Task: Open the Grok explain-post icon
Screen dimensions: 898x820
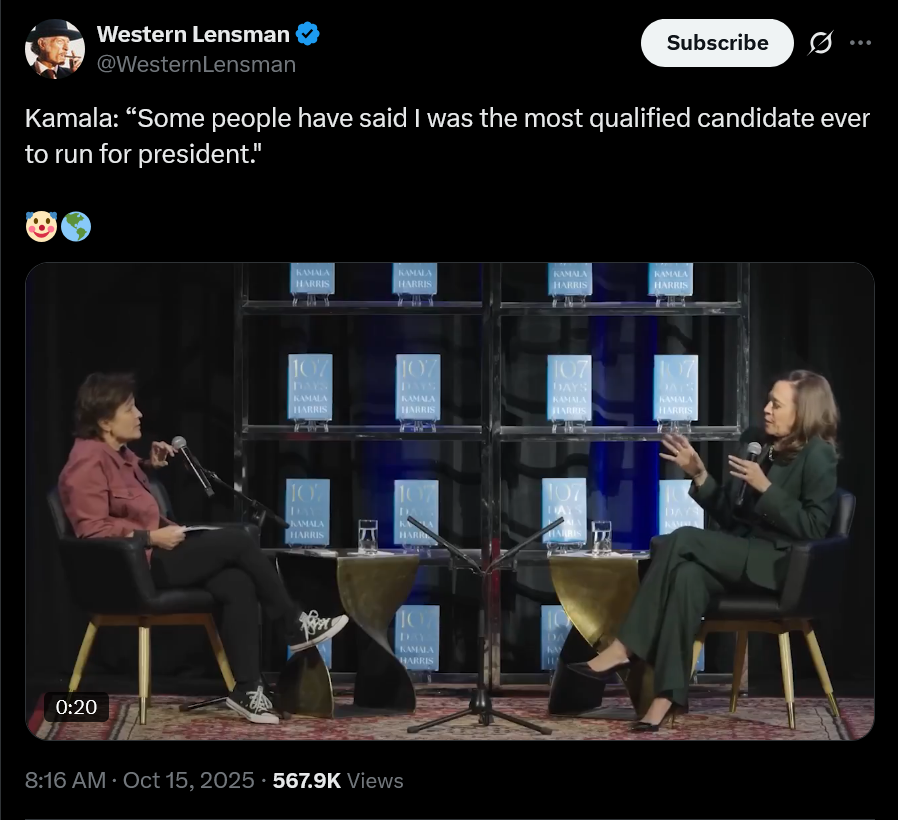Action: coord(821,43)
